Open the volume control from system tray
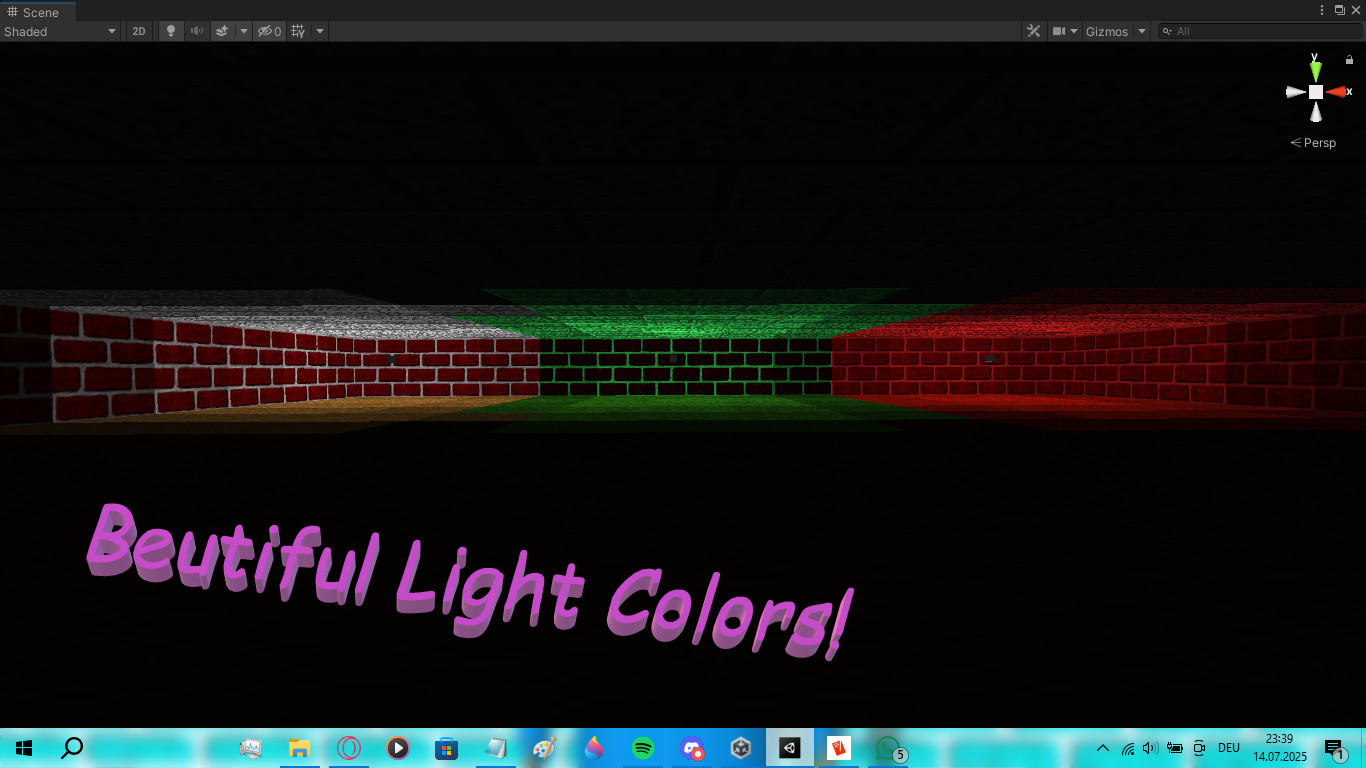 (x=1150, y=747)
